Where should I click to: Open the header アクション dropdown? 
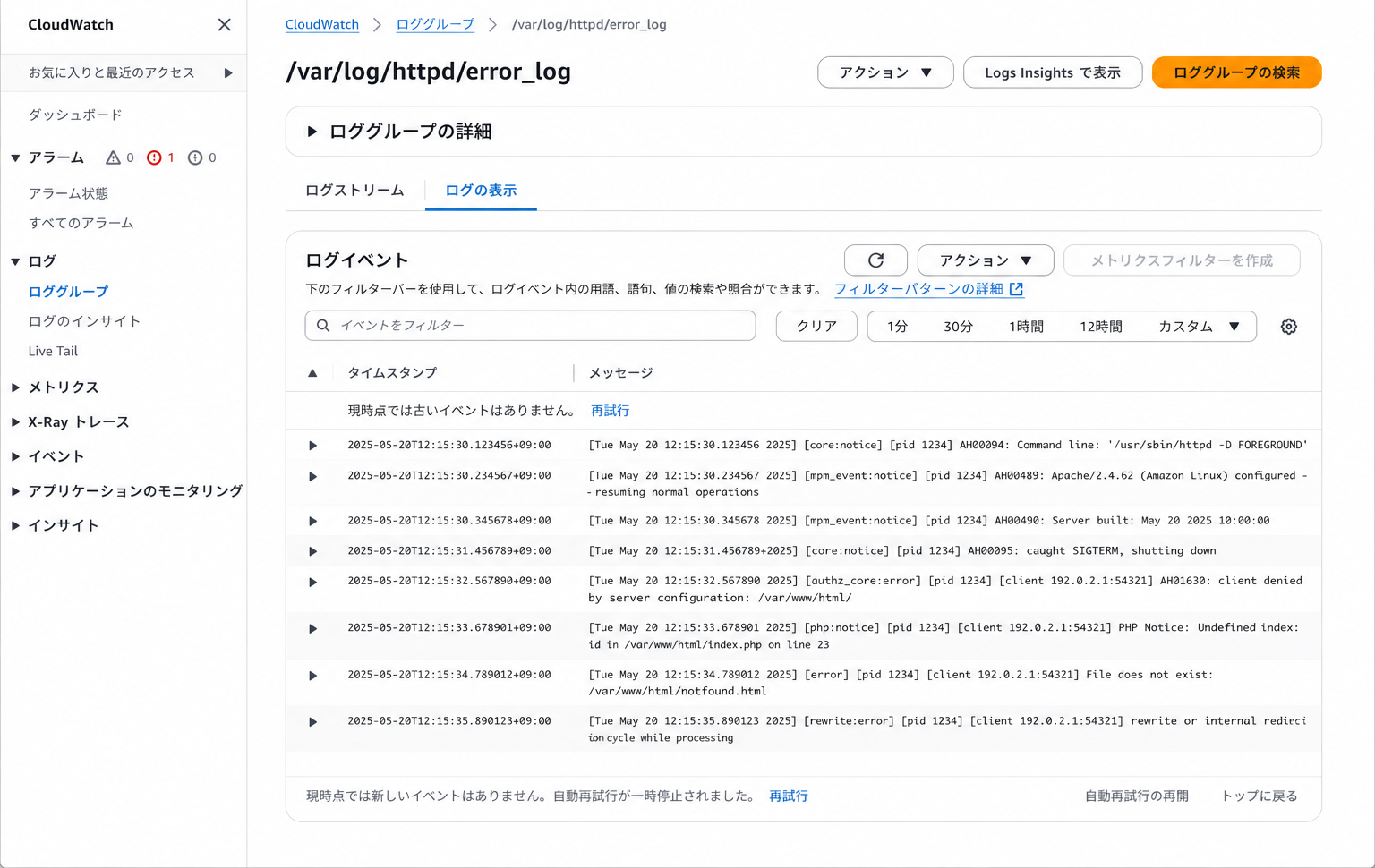click(x=885, y=72)
